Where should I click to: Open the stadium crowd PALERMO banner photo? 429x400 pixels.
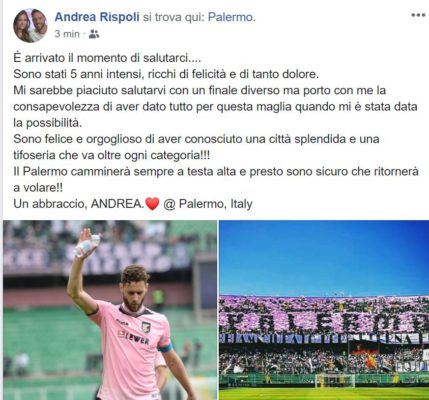pyautogui.click(x=324, y=310)
